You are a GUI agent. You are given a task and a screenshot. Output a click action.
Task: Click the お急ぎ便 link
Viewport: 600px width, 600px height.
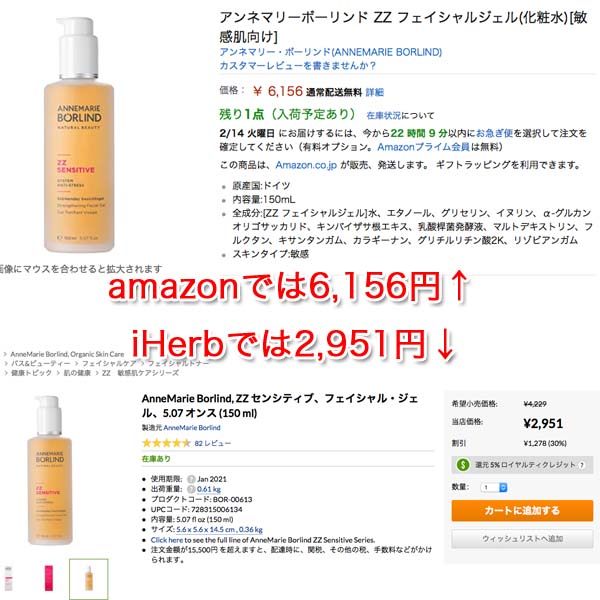[x=494, y=133]
